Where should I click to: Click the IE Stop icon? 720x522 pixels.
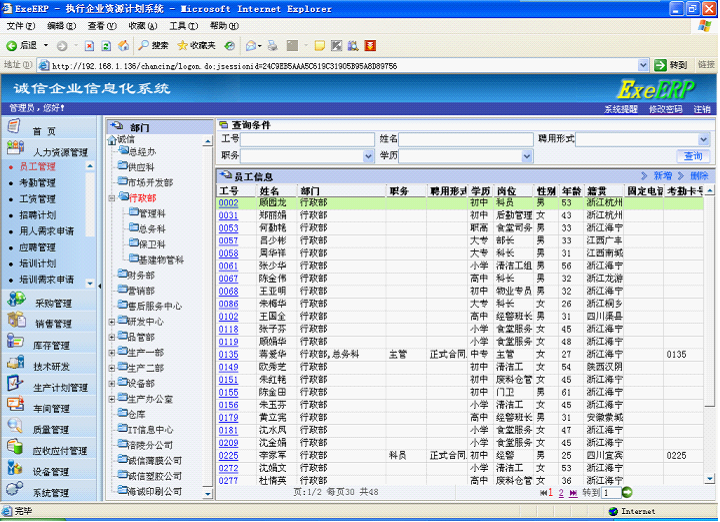(90, 45)
